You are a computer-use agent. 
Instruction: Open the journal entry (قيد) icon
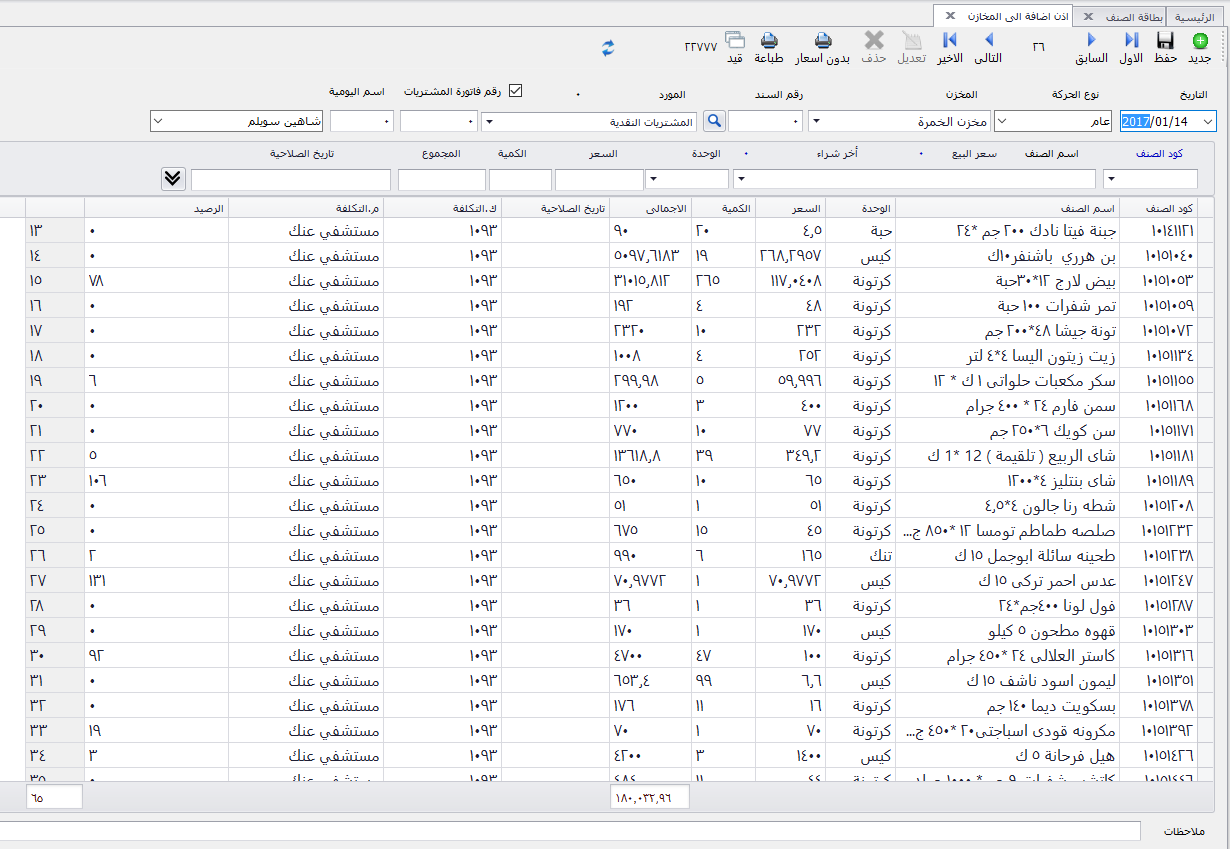(x=735, y=41)
